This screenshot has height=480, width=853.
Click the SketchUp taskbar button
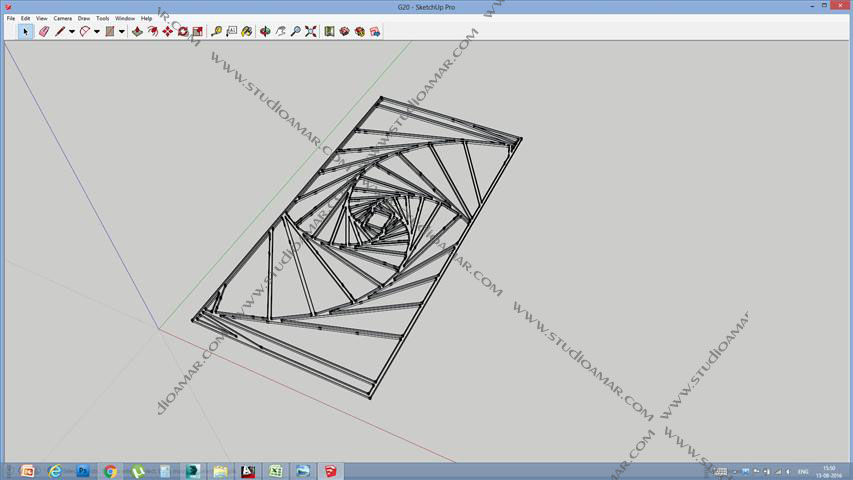pyautogui.click(x=331, y=471)
